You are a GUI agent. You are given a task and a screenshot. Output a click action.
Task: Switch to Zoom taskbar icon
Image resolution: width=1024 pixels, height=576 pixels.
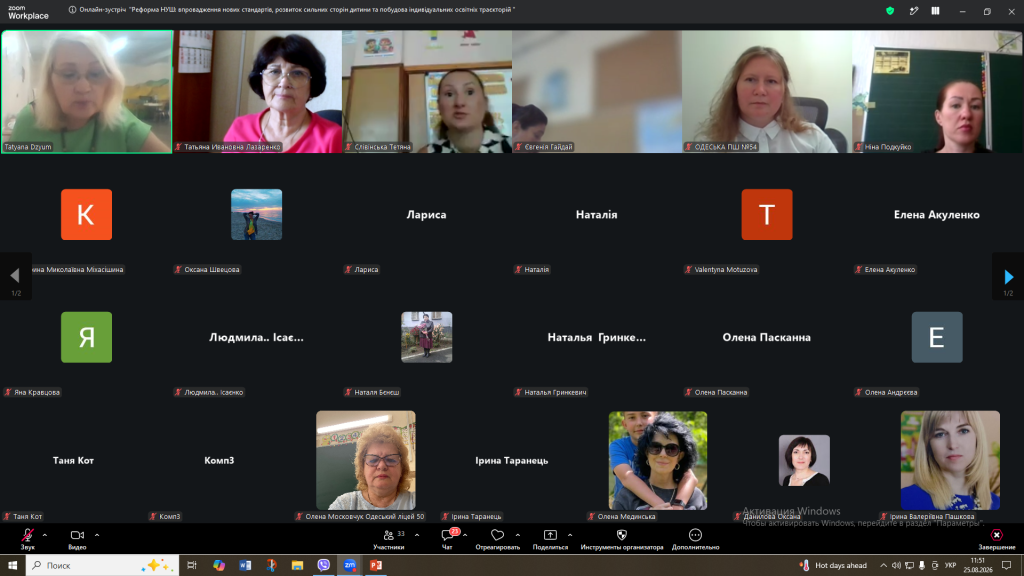pyautogui.click(x=350, y=565)
